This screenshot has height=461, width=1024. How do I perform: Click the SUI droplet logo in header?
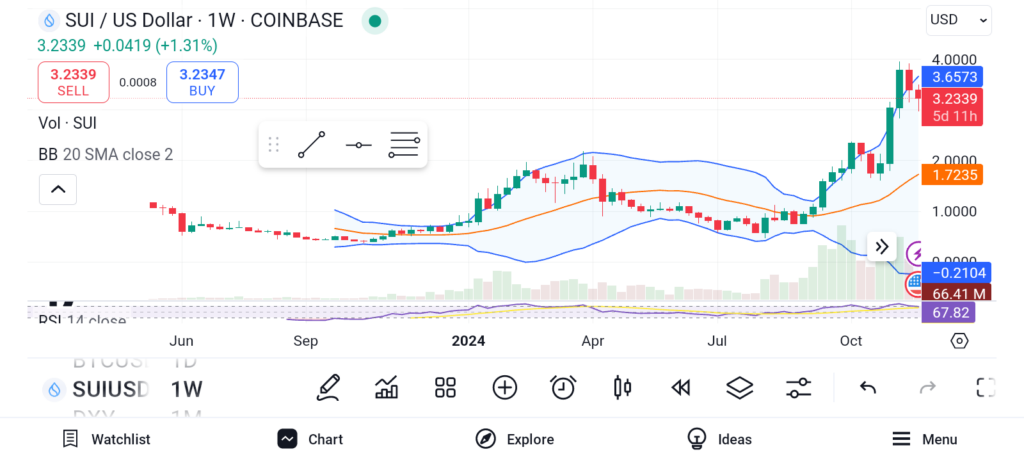tap(48, 20)
